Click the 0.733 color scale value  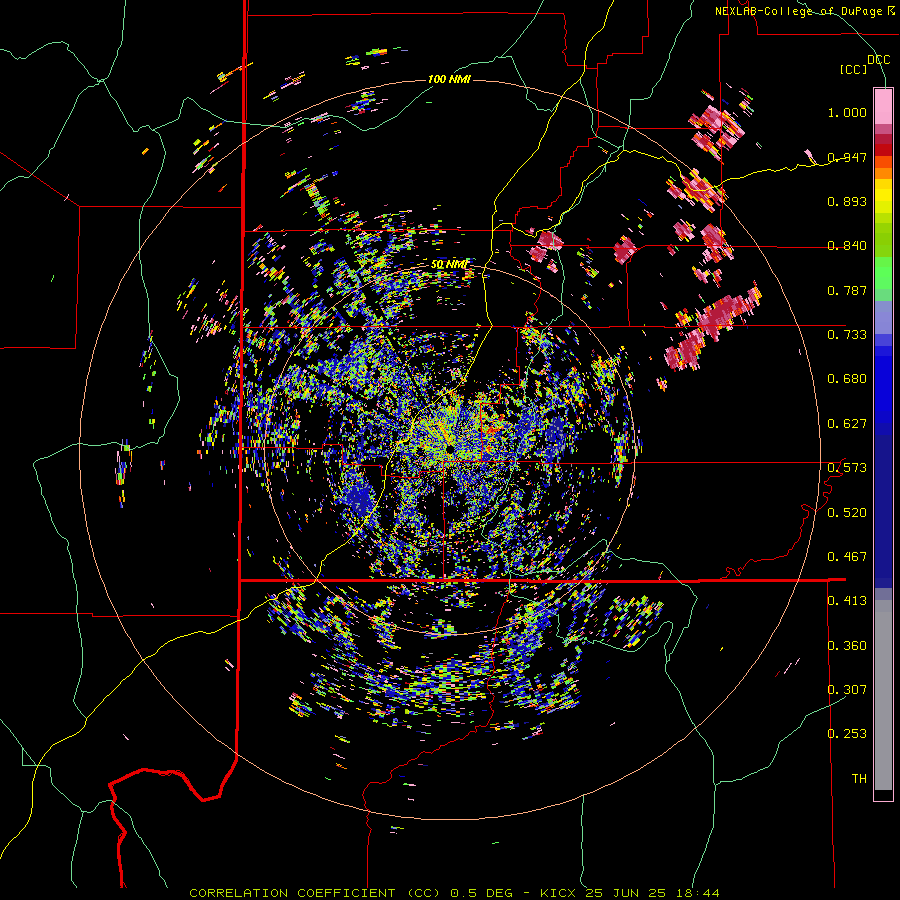(847, 334)
